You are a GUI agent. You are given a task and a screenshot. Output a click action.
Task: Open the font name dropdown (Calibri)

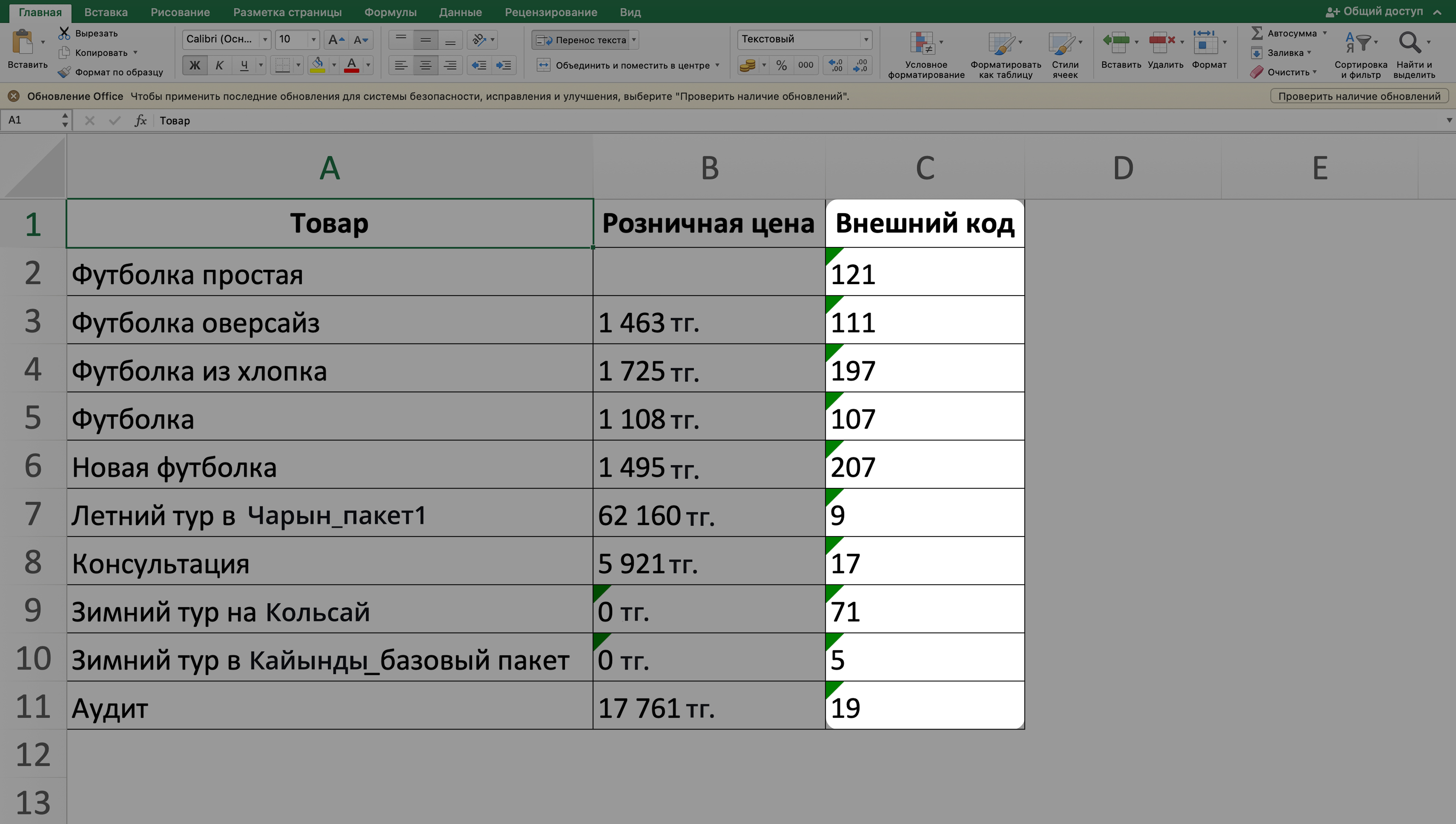point(265,39)
